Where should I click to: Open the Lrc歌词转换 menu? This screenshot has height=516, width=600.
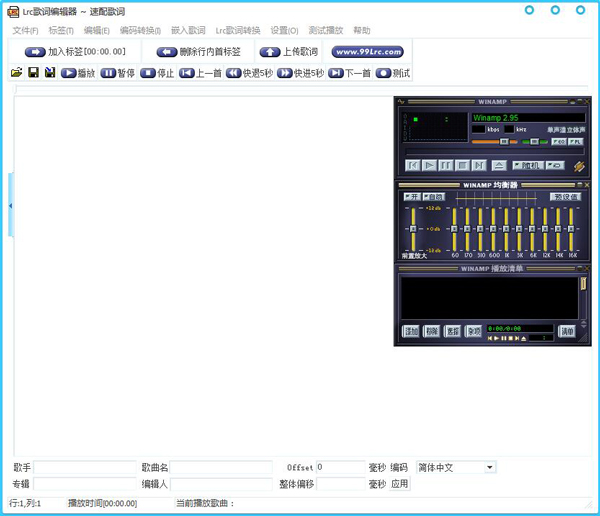(x=238, y=30)
